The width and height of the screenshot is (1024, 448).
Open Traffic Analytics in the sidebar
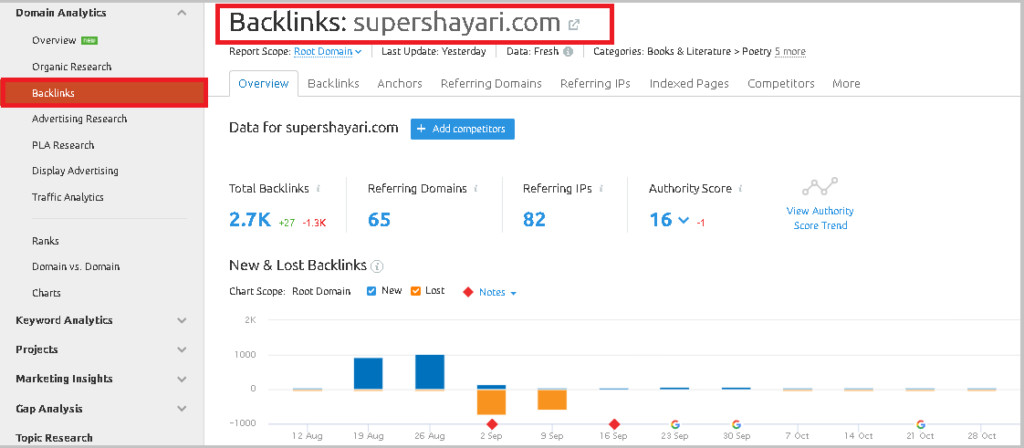[x=68, y=197]
